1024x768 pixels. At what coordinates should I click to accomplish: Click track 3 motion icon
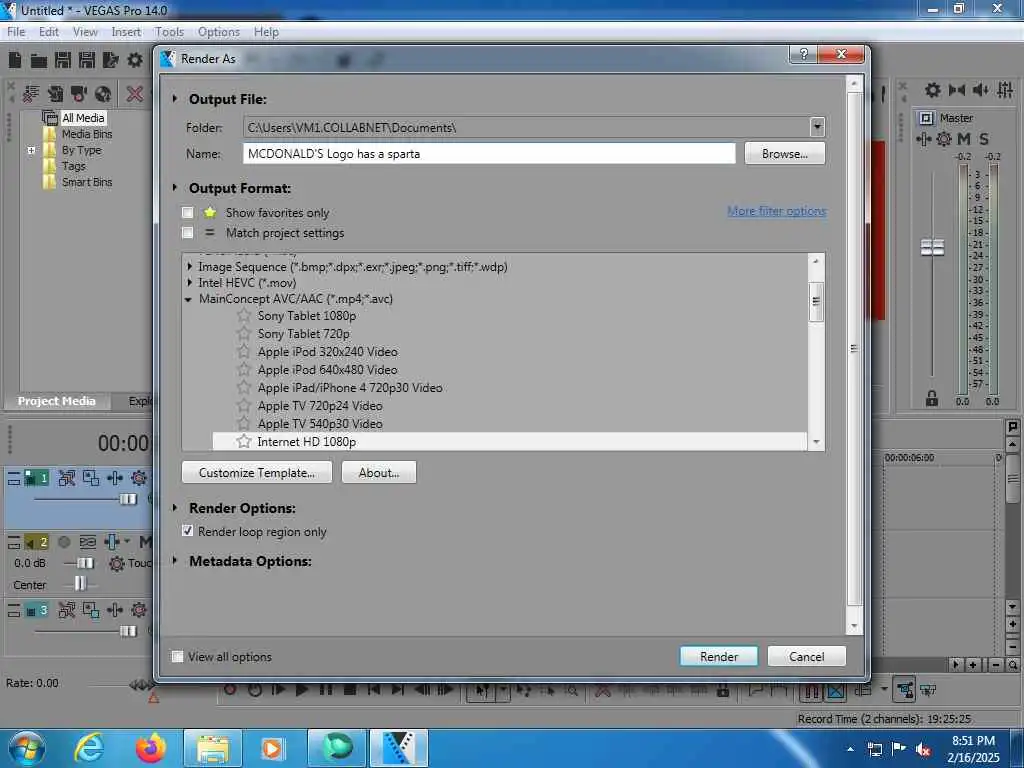(x=67, y=610)
